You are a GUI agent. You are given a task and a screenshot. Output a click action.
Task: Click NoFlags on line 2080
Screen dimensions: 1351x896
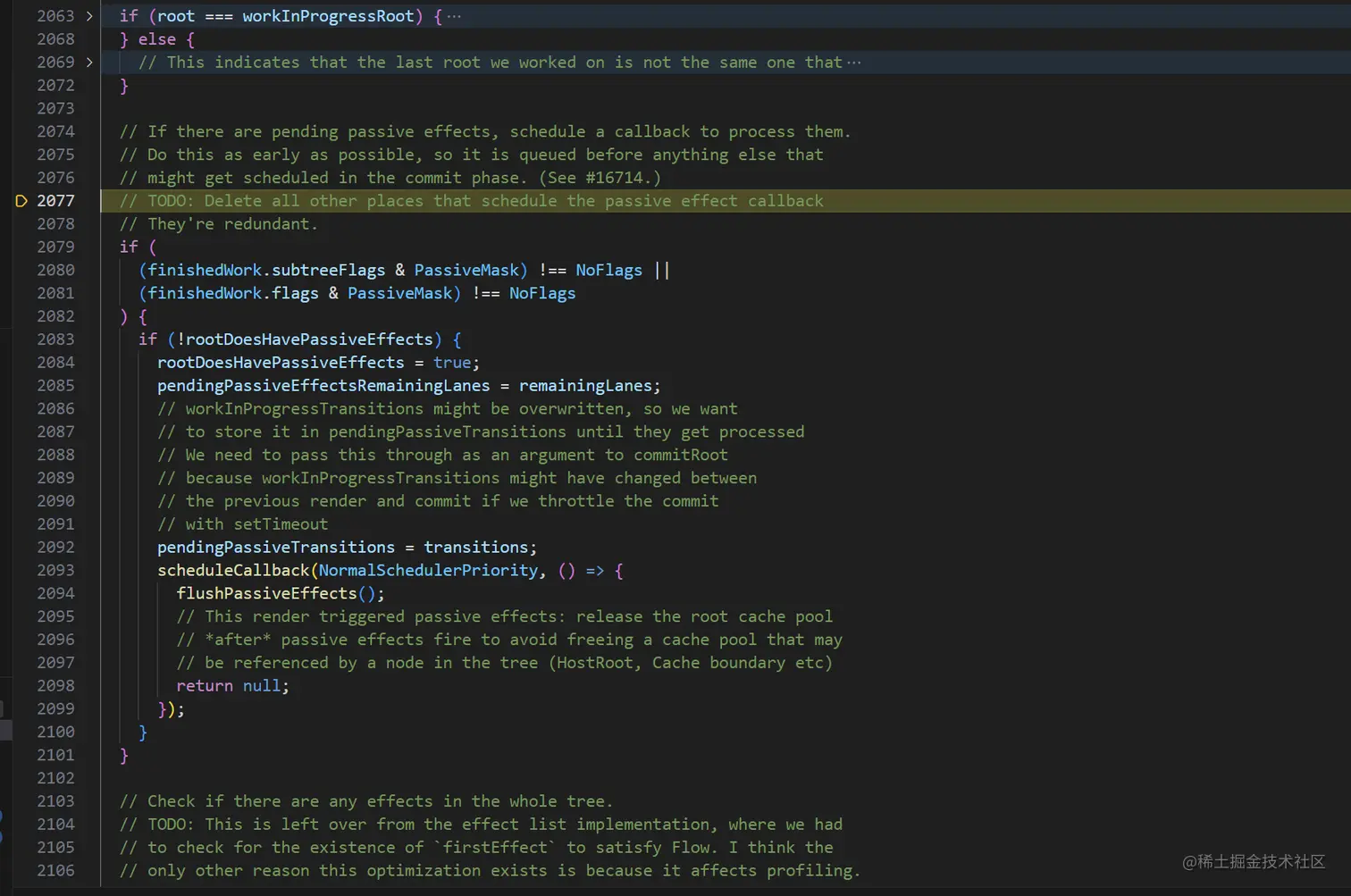pos(609,270)
